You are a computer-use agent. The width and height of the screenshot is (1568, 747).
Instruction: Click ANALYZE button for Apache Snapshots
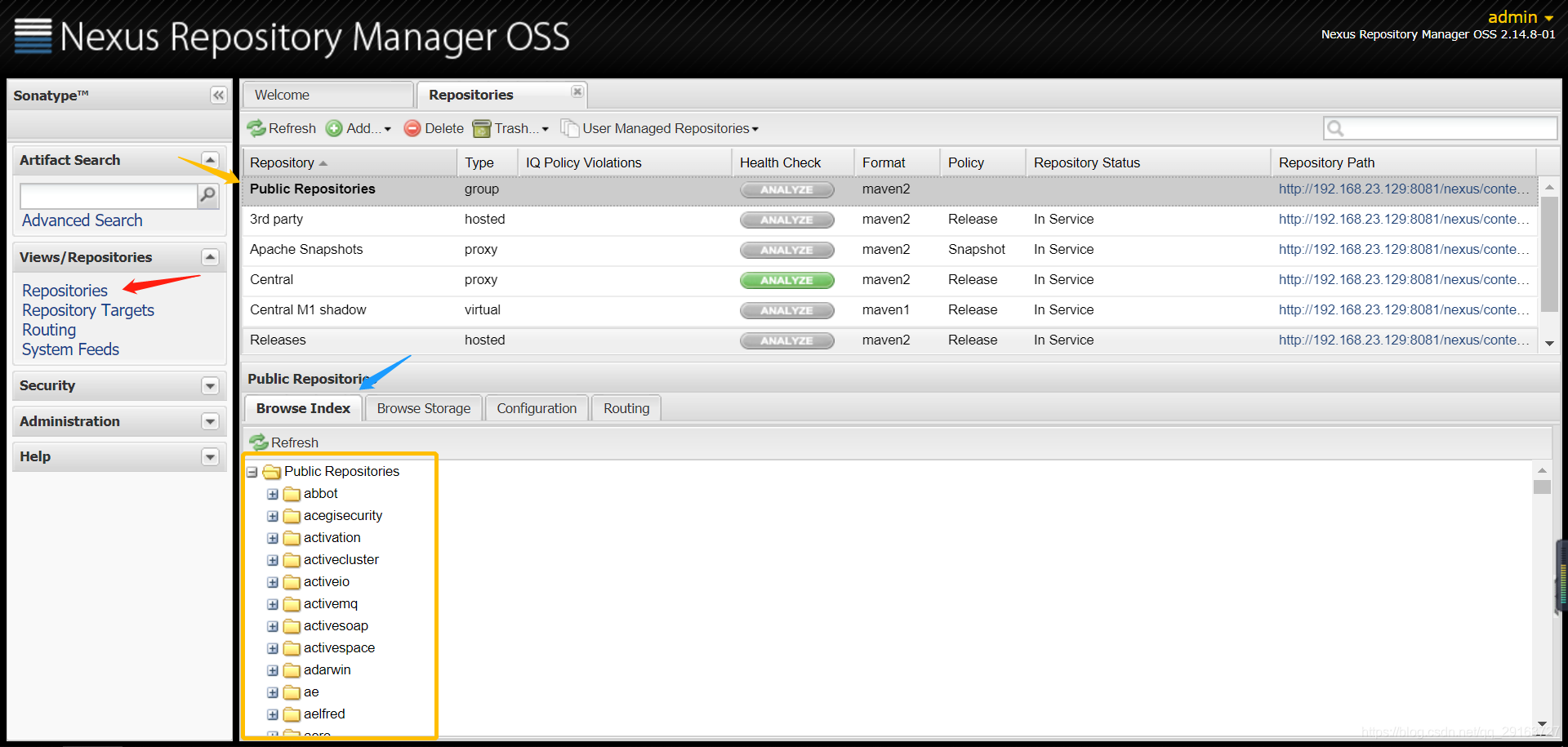click(786, 250)
